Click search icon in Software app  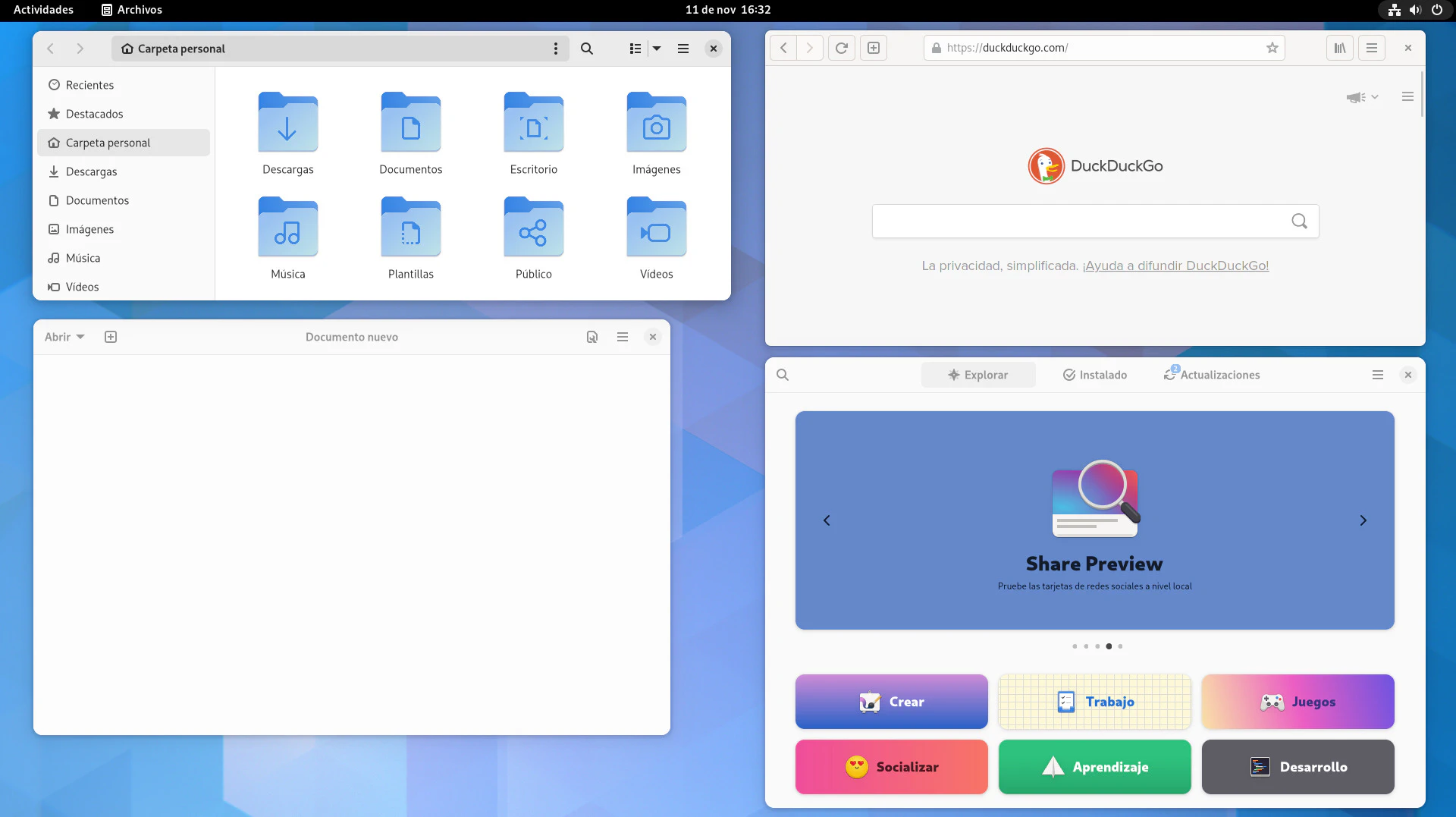coord(783,375)
